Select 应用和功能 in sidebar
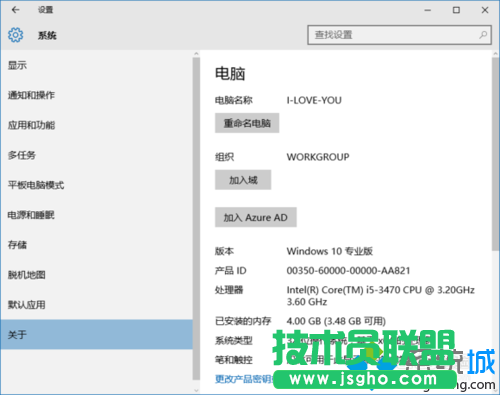The width and height of the screenshot is (500, 395). point(96,125)
